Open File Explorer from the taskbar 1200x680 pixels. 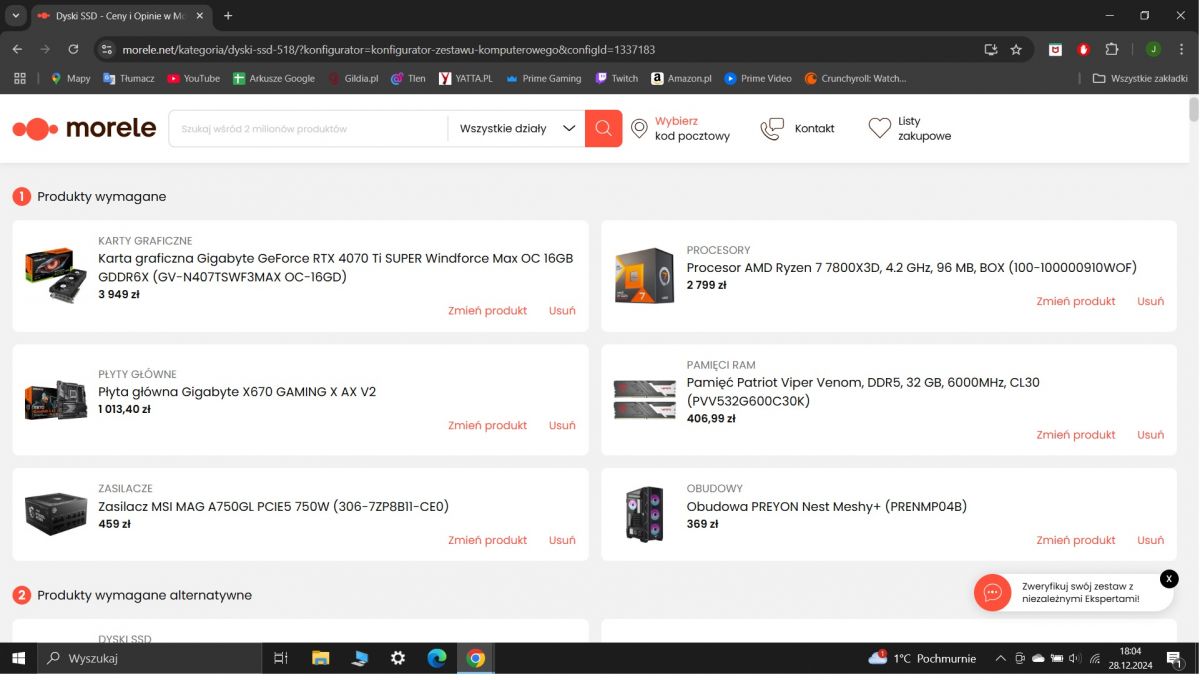click(x=320, y=658)
